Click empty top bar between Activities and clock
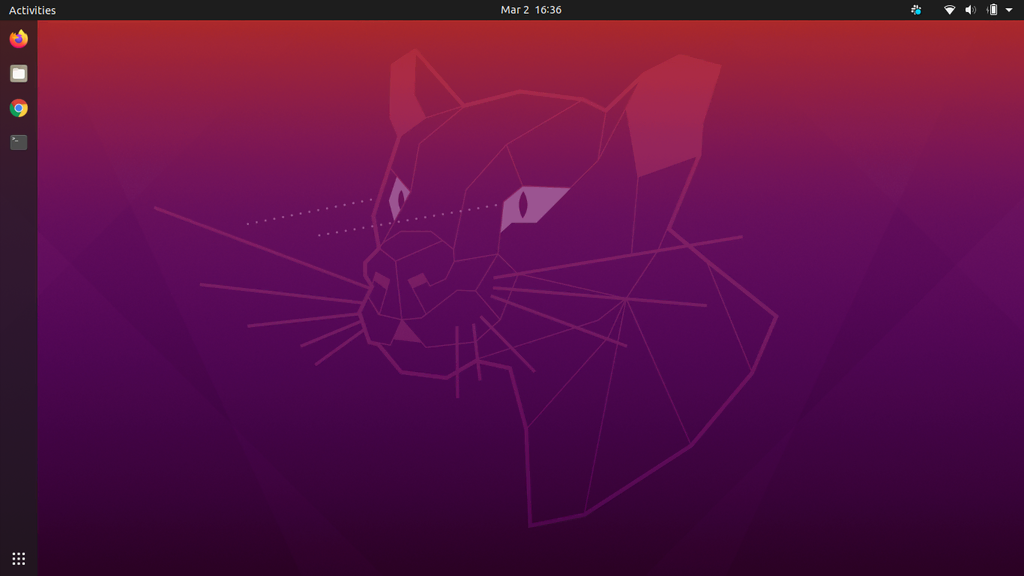The width and height of the screenshot is (1024, 576). [280, 10]
